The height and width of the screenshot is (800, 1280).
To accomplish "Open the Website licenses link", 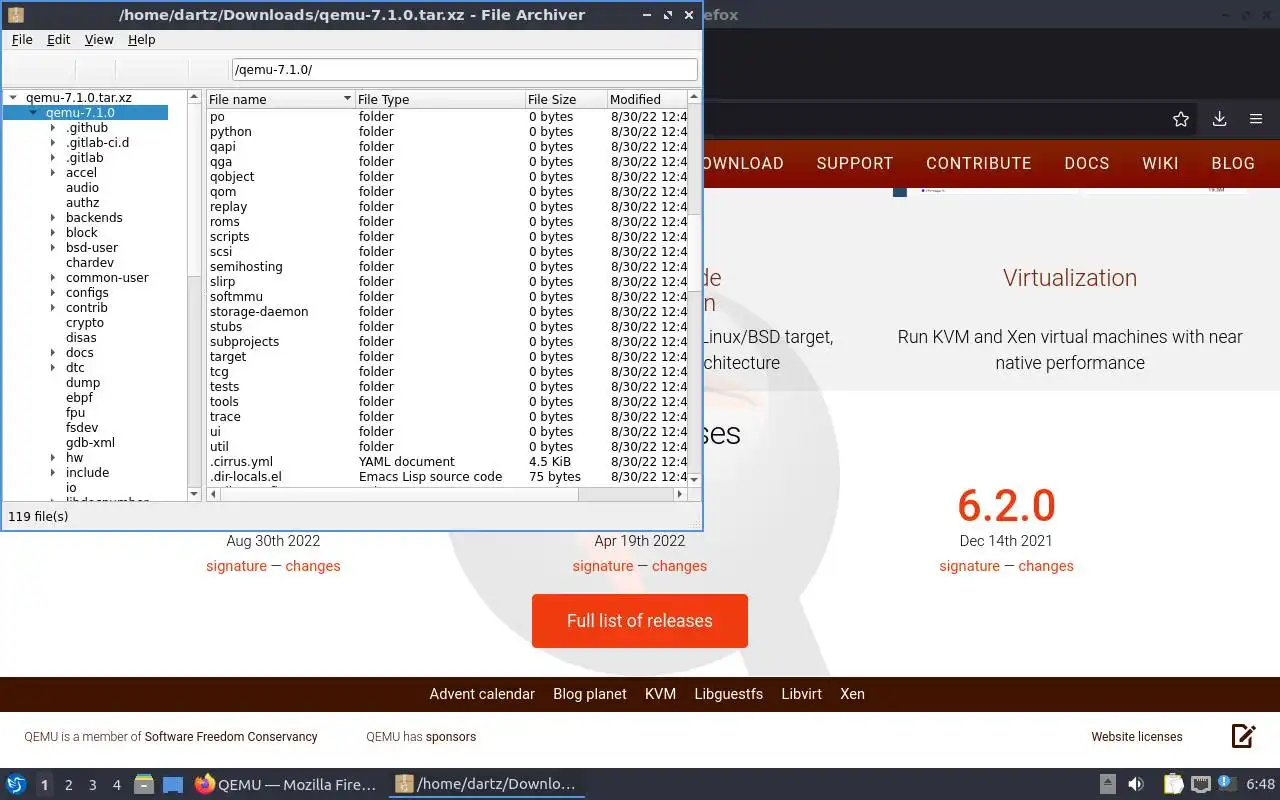I will point(1137,737).
